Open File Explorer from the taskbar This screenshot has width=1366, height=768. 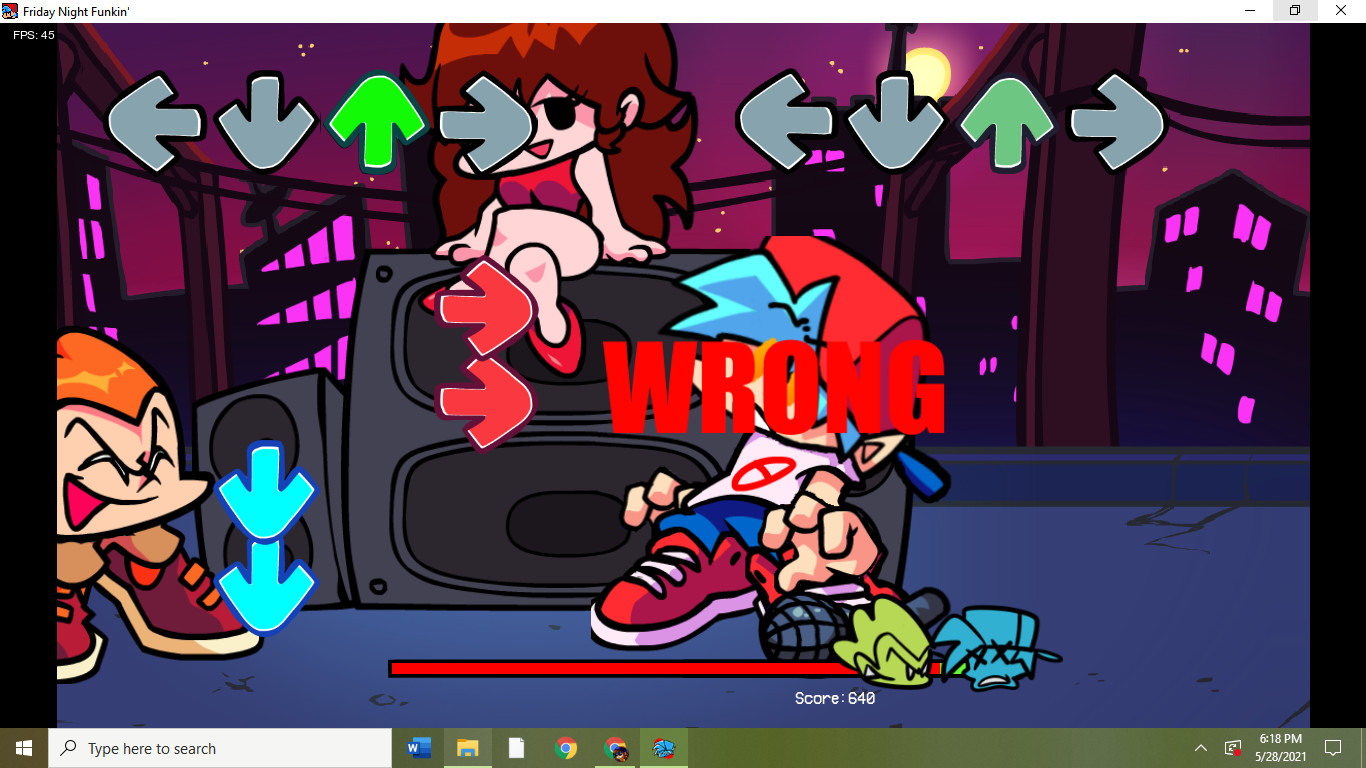[x=467, y=748]
